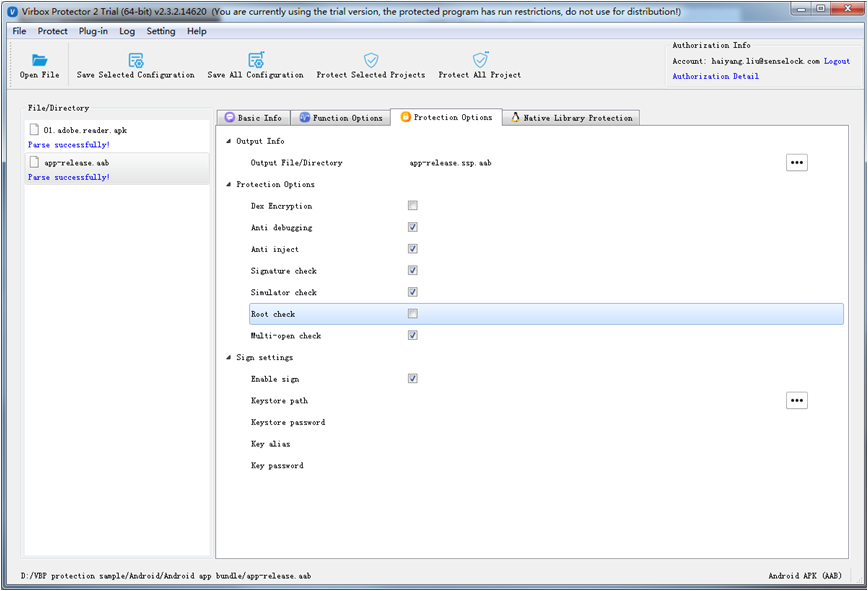Click Protect Selected Projects shield icon

[x=371, y=60]
